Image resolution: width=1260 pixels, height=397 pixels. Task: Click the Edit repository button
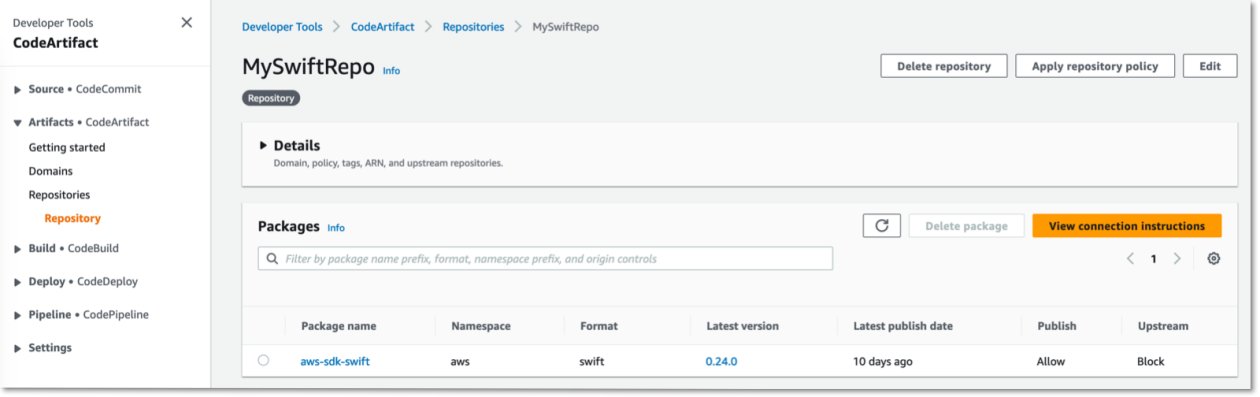point(1210,66)
